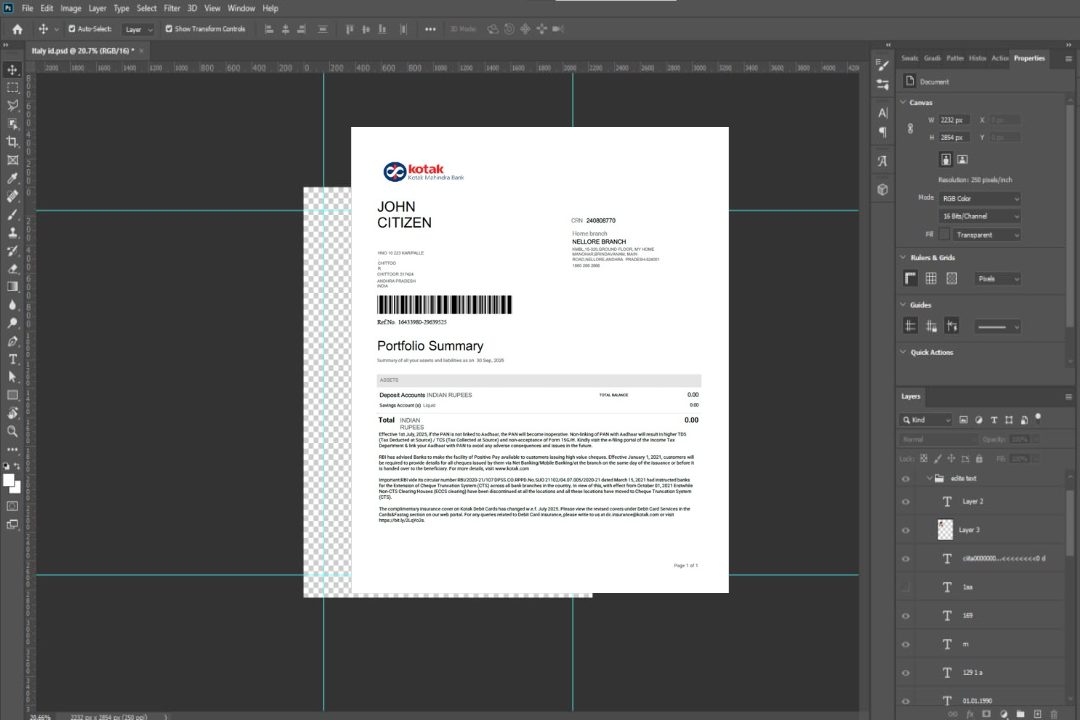This screenshot has width=1080, height=720.
Task: Show the hidden '1aa' text layer
Action: pyautogui.click(x=906, y=587)
